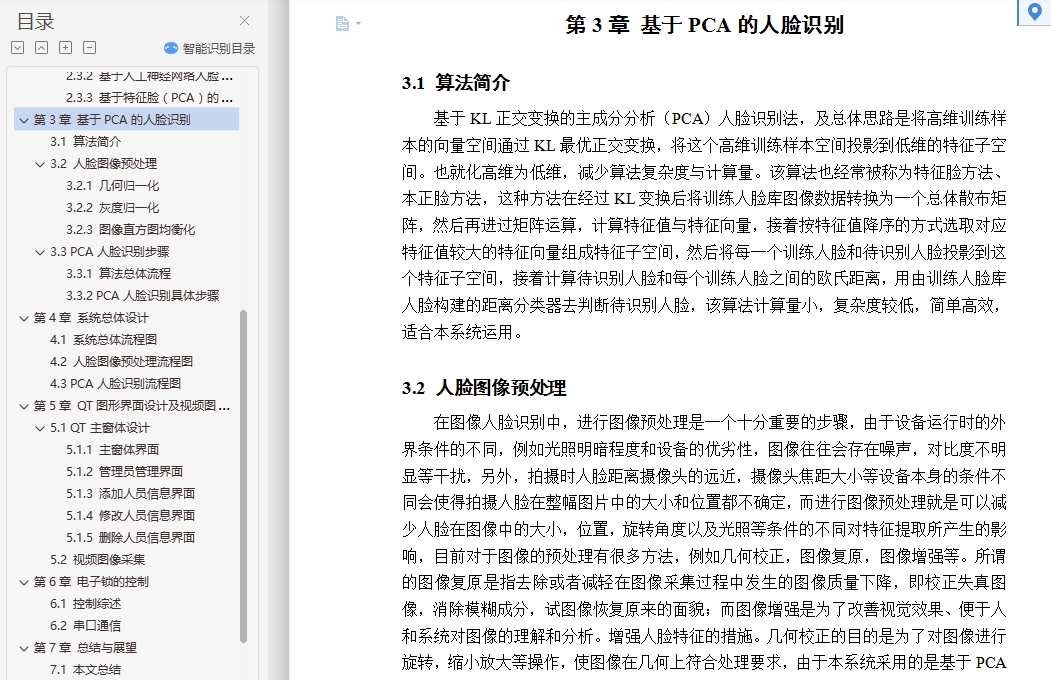1051x680 pixels.
Task: Go to 3.2.2 灰度归一化
Action: coord(113,208)
